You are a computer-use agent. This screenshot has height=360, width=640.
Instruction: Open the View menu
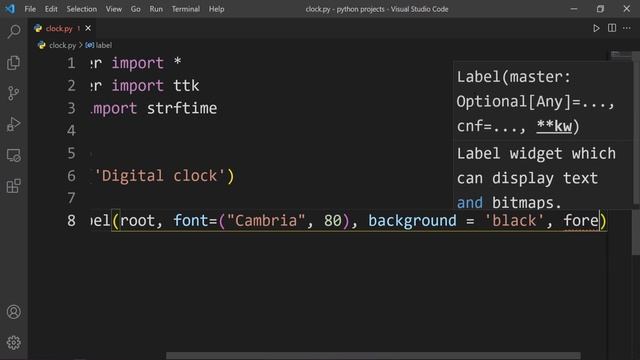(x=113, y=9)
